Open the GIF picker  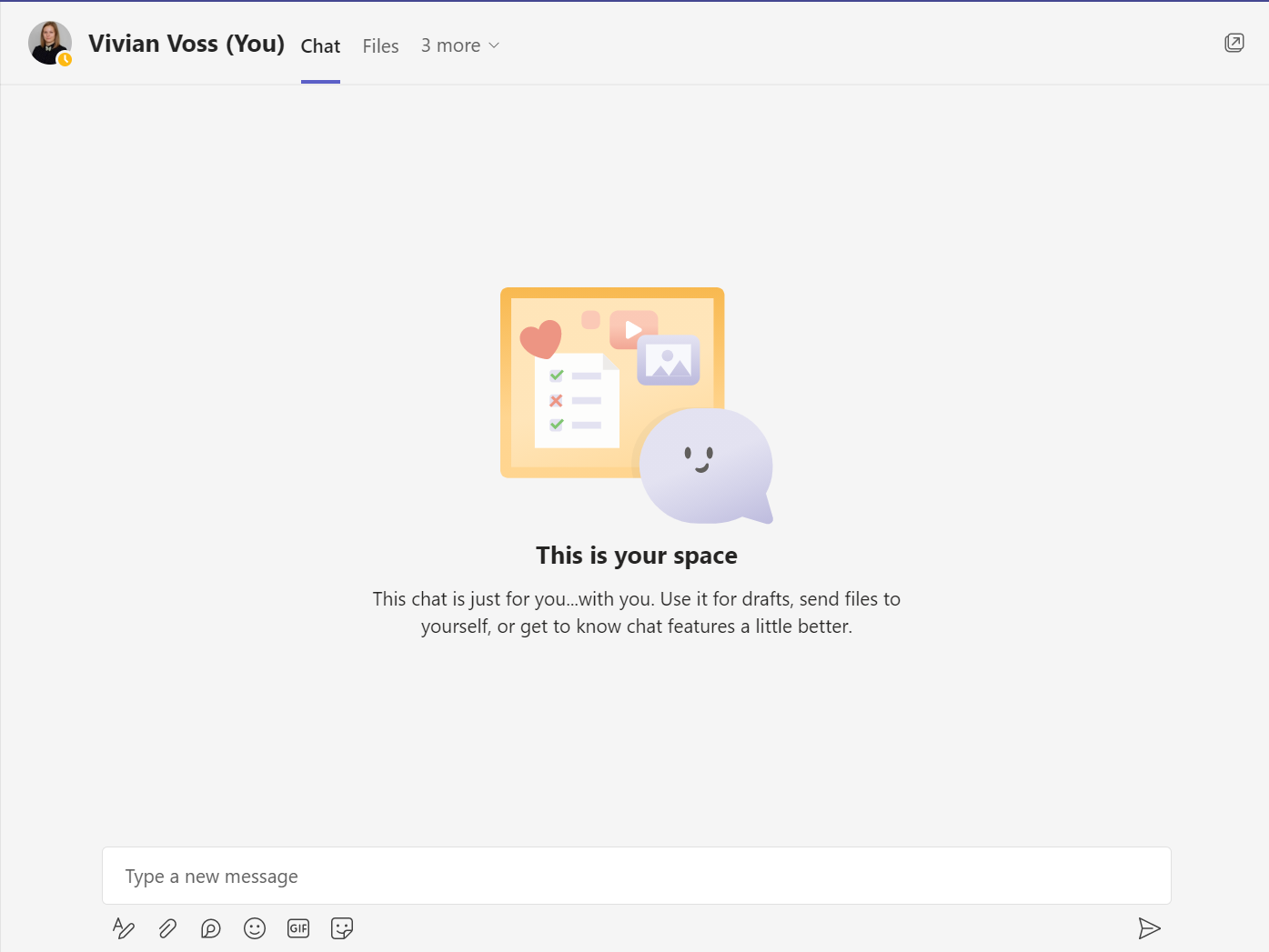pyautogui.click(x=297, y=928)
